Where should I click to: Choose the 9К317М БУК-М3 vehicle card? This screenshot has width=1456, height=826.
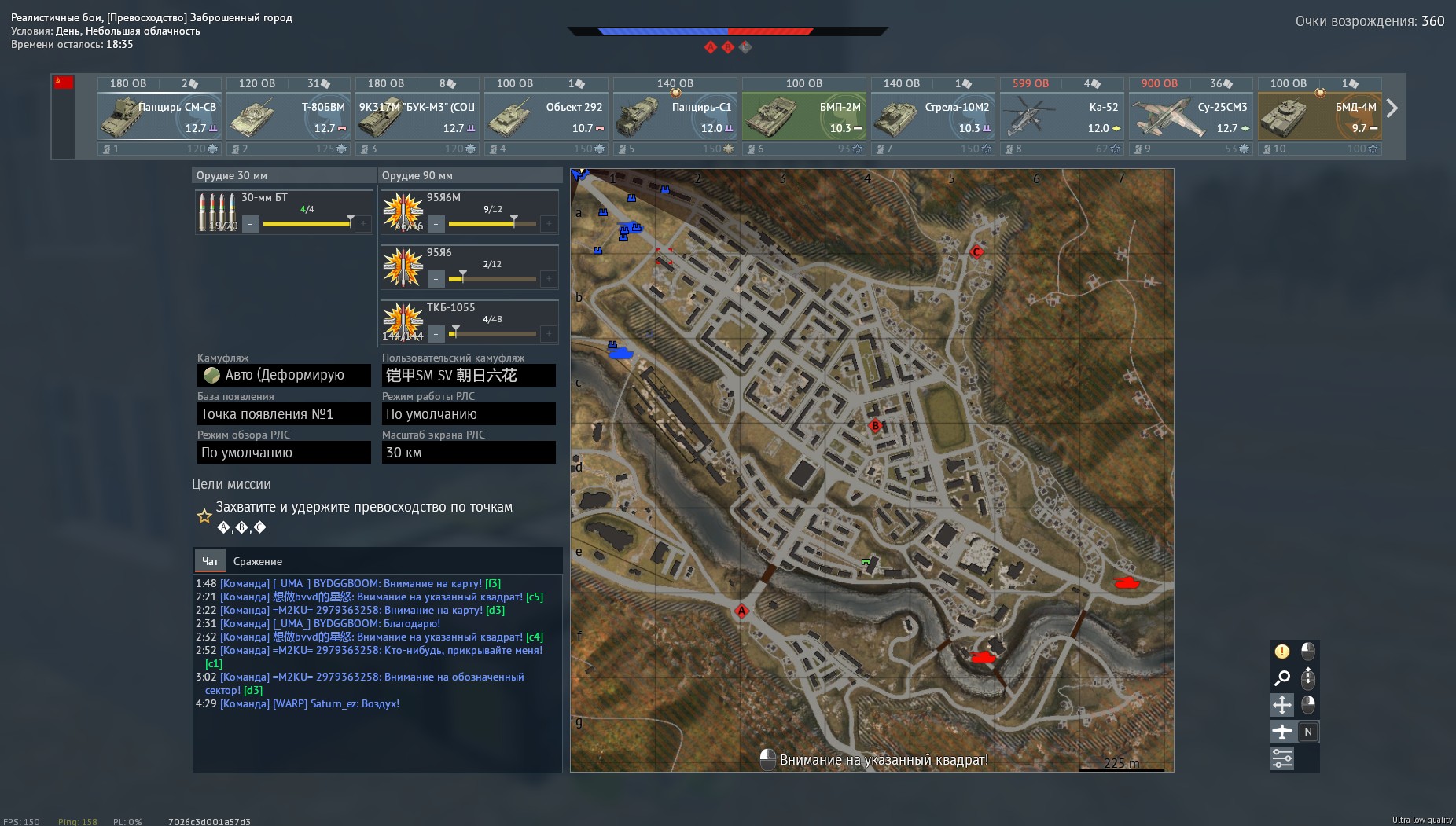coord(417,116)
